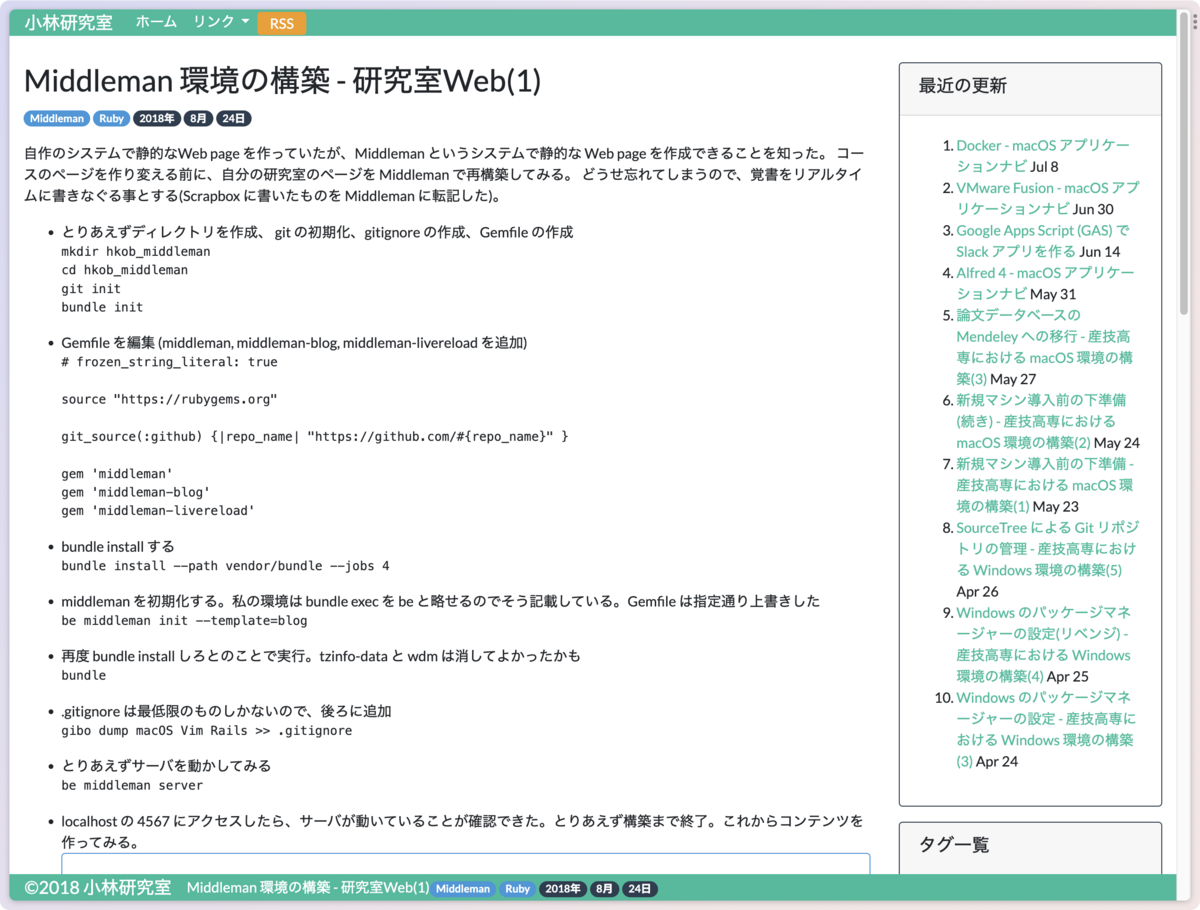Viewport: 1200px width, 910px height.
Task: Click the gibo dump macOS Vim Rails line
Action: [207, 730]
